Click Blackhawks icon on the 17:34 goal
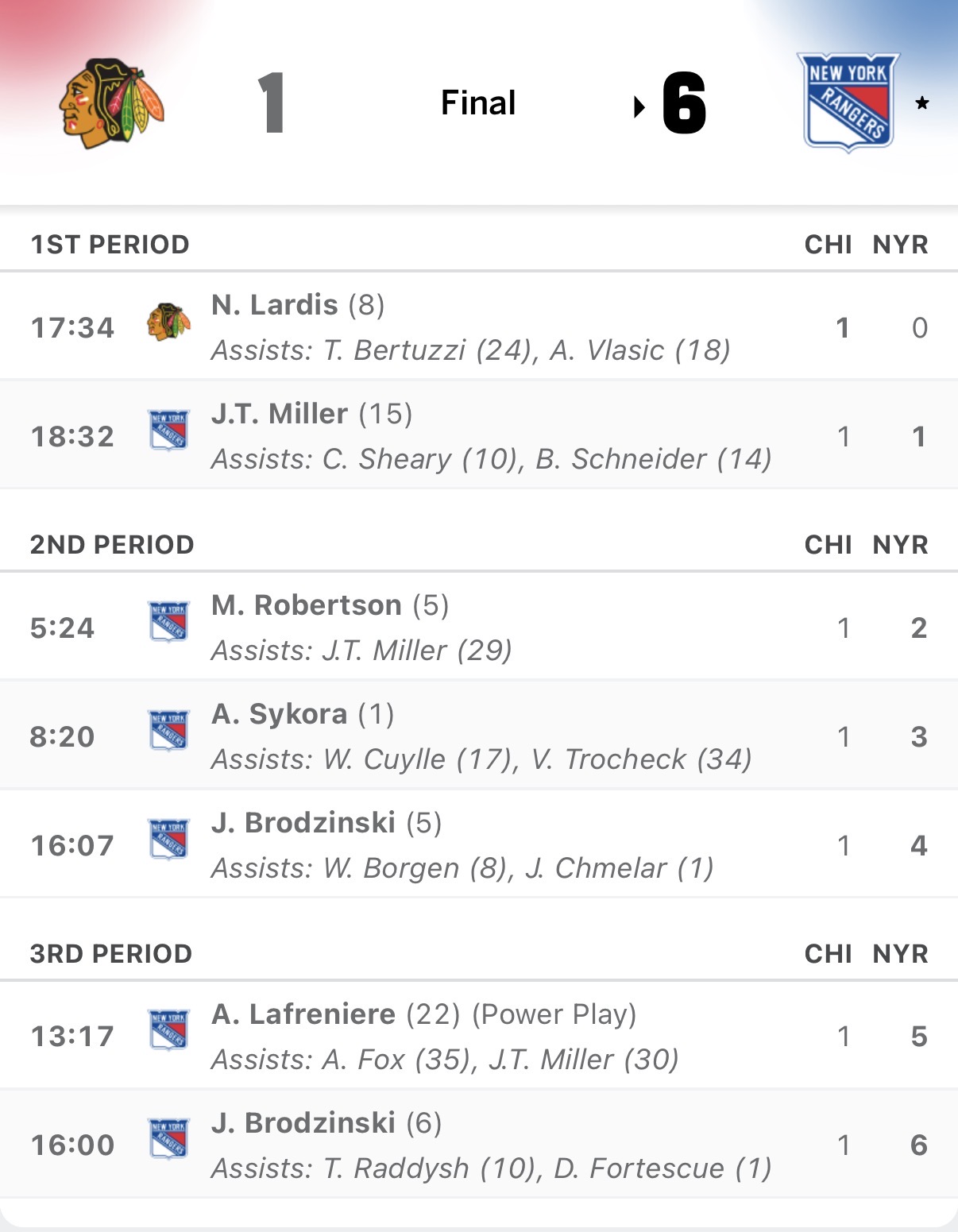The width and height of the screenshot is (958, 1232). click(168, 322)
